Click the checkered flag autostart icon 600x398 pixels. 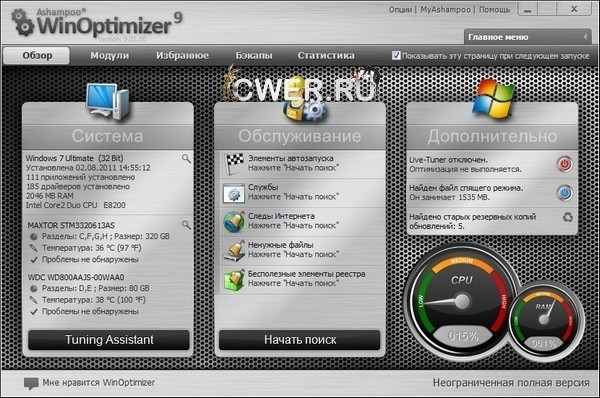pyautogui.click(x=234, y=164)
